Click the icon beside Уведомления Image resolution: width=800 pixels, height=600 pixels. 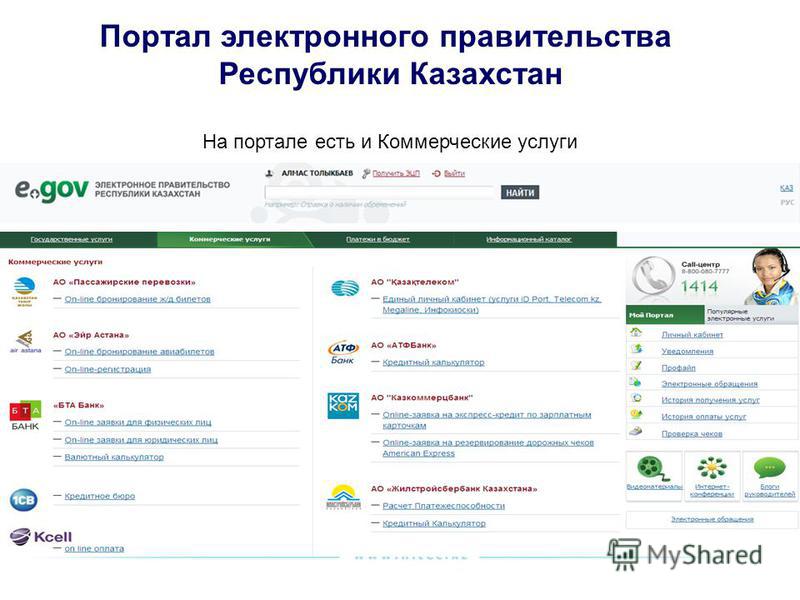[x=636, y=349]
